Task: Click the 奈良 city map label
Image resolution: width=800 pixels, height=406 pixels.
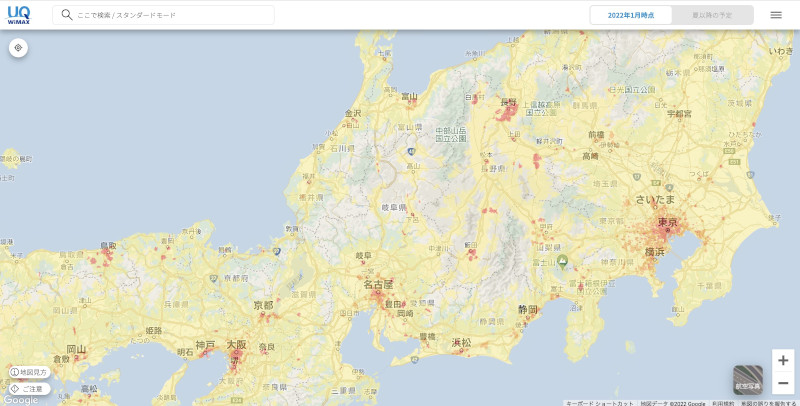Action: [267, 347]
